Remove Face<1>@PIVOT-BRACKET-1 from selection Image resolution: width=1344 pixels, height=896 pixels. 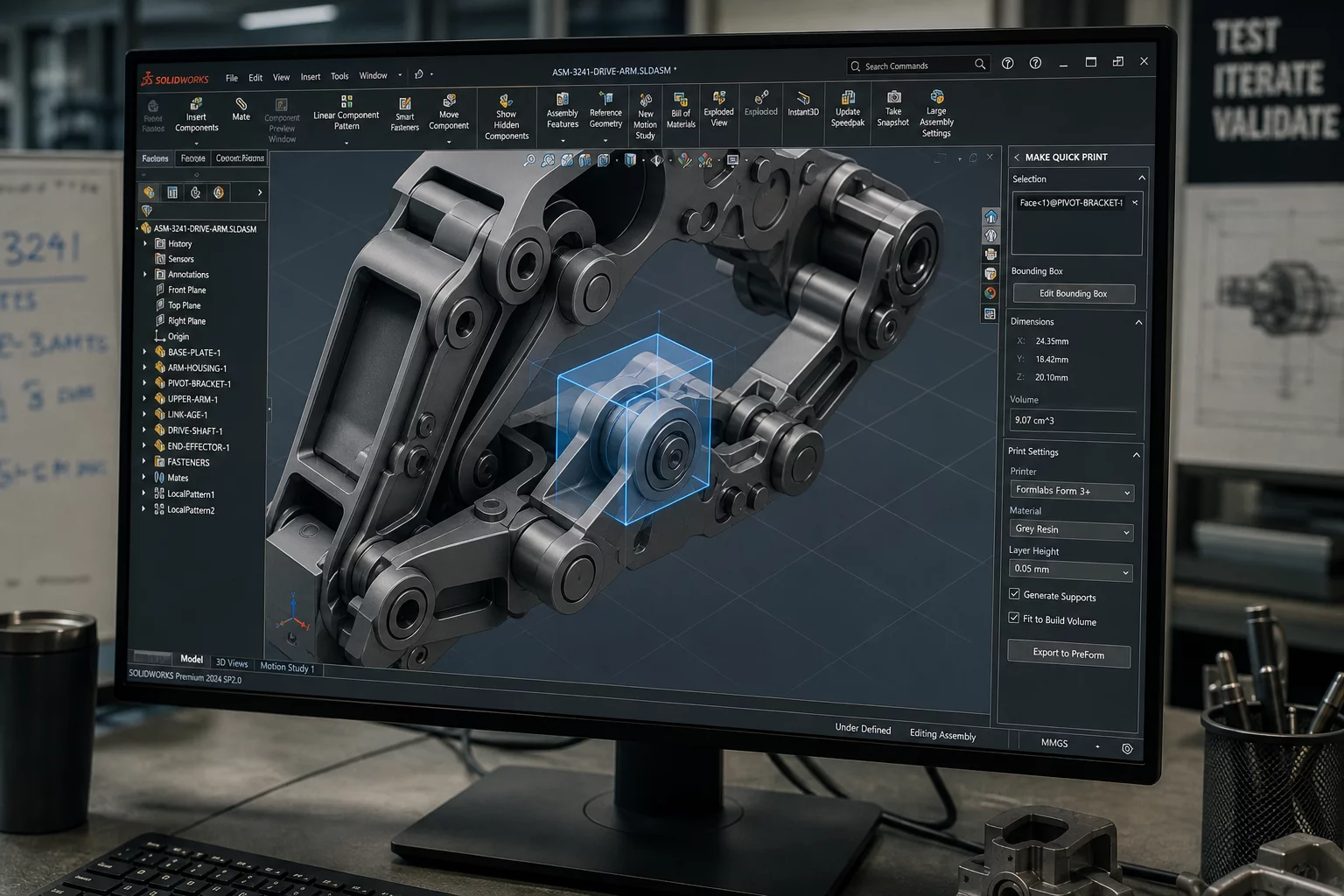[x=1135, y=202]
